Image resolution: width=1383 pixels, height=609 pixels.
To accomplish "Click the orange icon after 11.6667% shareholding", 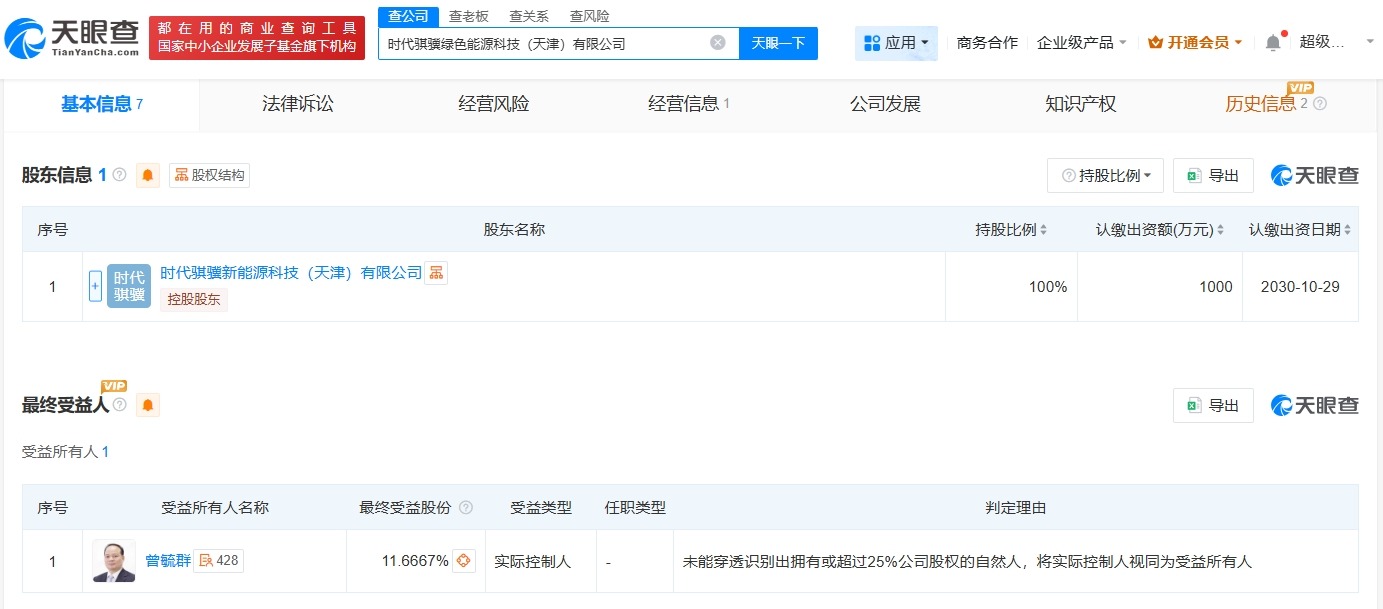I will point(462,561).
